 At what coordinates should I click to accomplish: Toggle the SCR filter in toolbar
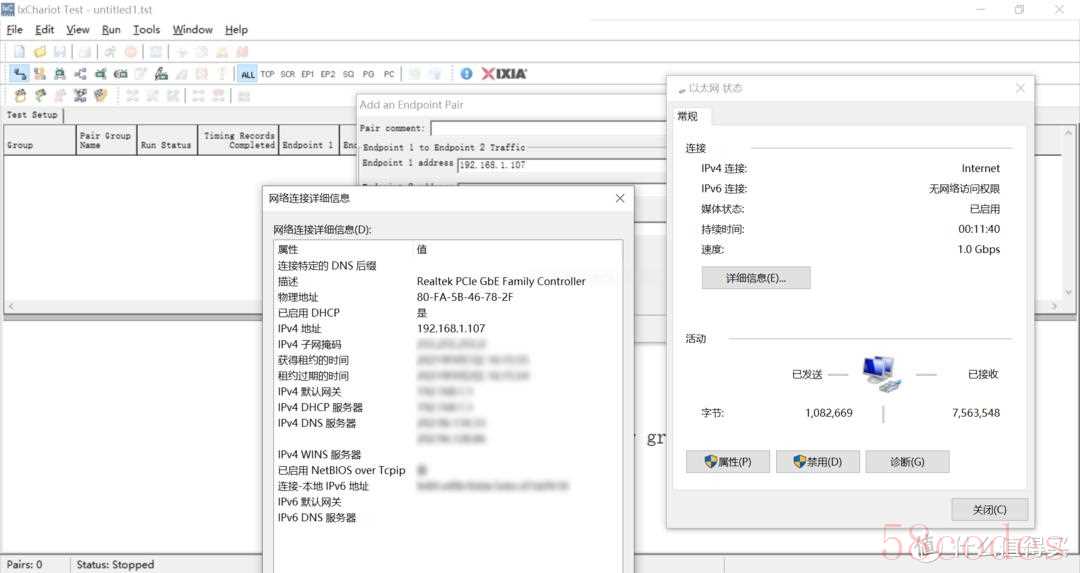tap(288, 74)
